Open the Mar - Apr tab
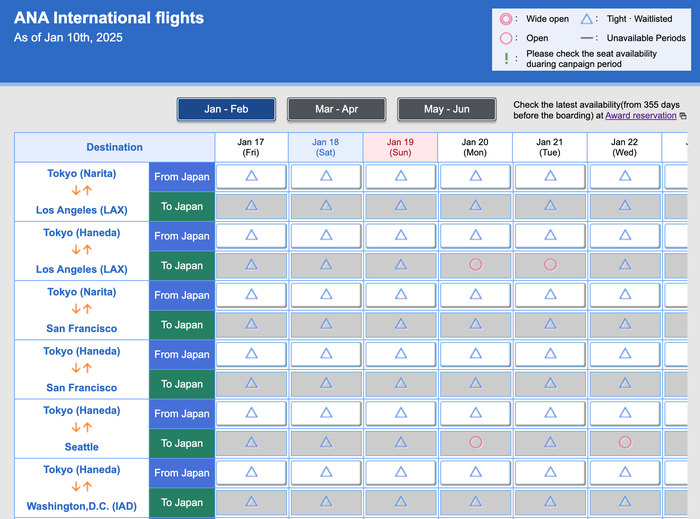 pyautogui.click(x=336, y=109)
